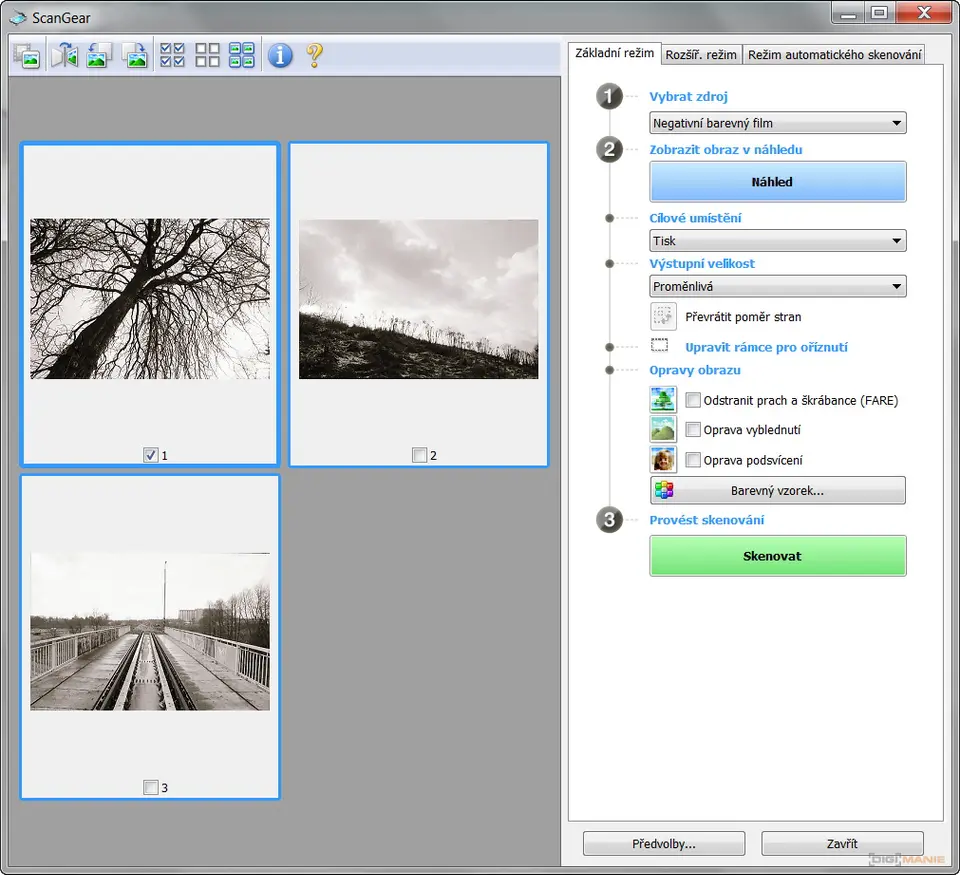Uncheck all frames using toolbar icon
The width and height of the screenshot is (960, 875).
[x=207, y=56]
